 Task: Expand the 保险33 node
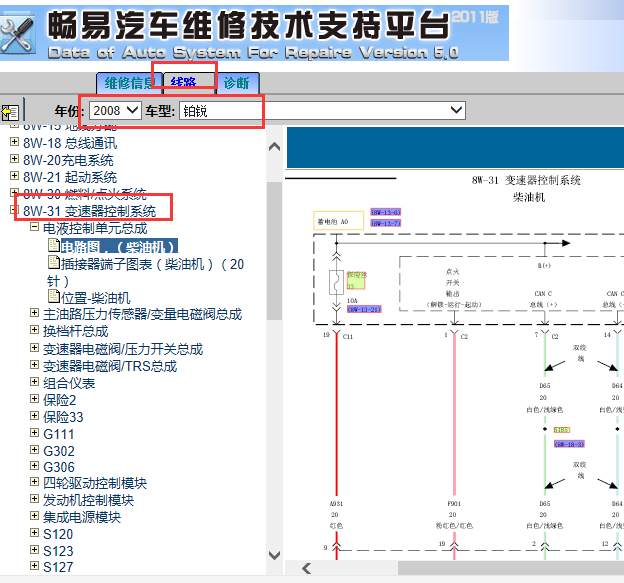click(x=35, y=416)
